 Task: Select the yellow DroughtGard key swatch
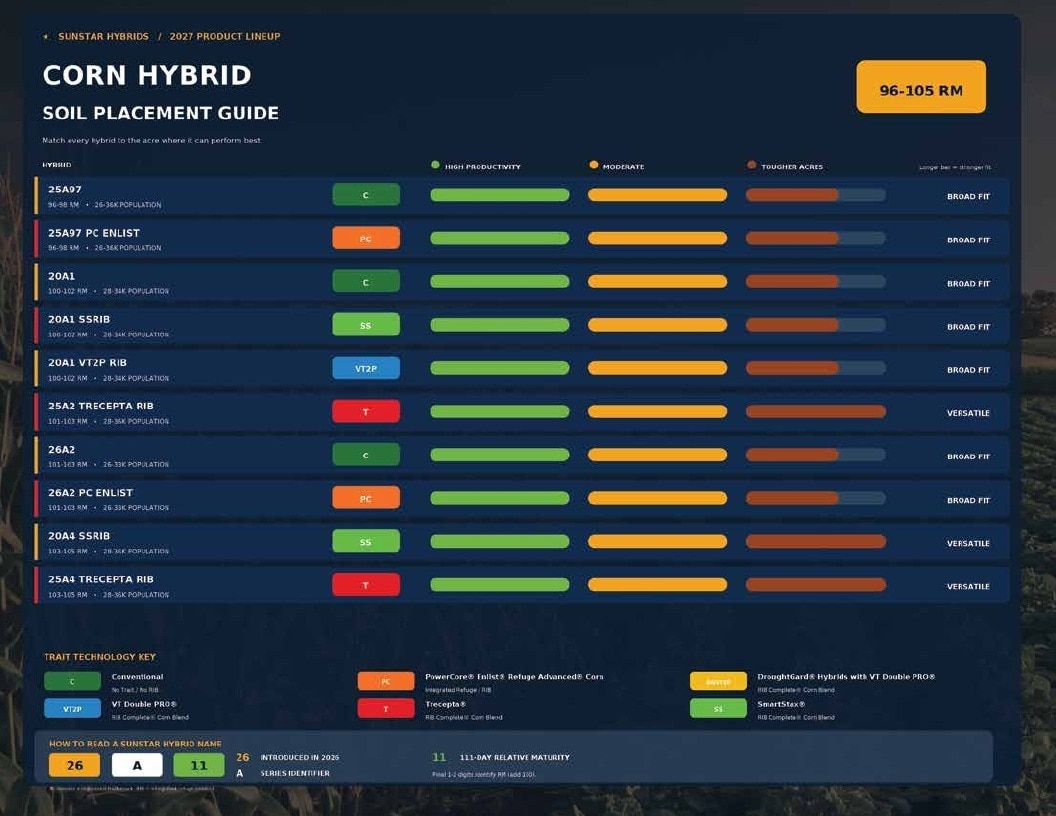(718, 681)
